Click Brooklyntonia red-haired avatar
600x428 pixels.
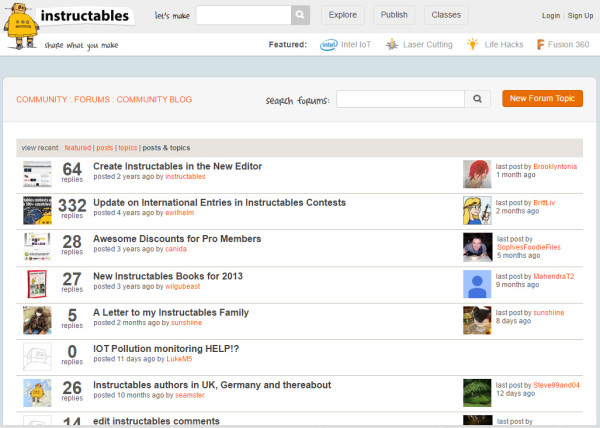(477, 174)
